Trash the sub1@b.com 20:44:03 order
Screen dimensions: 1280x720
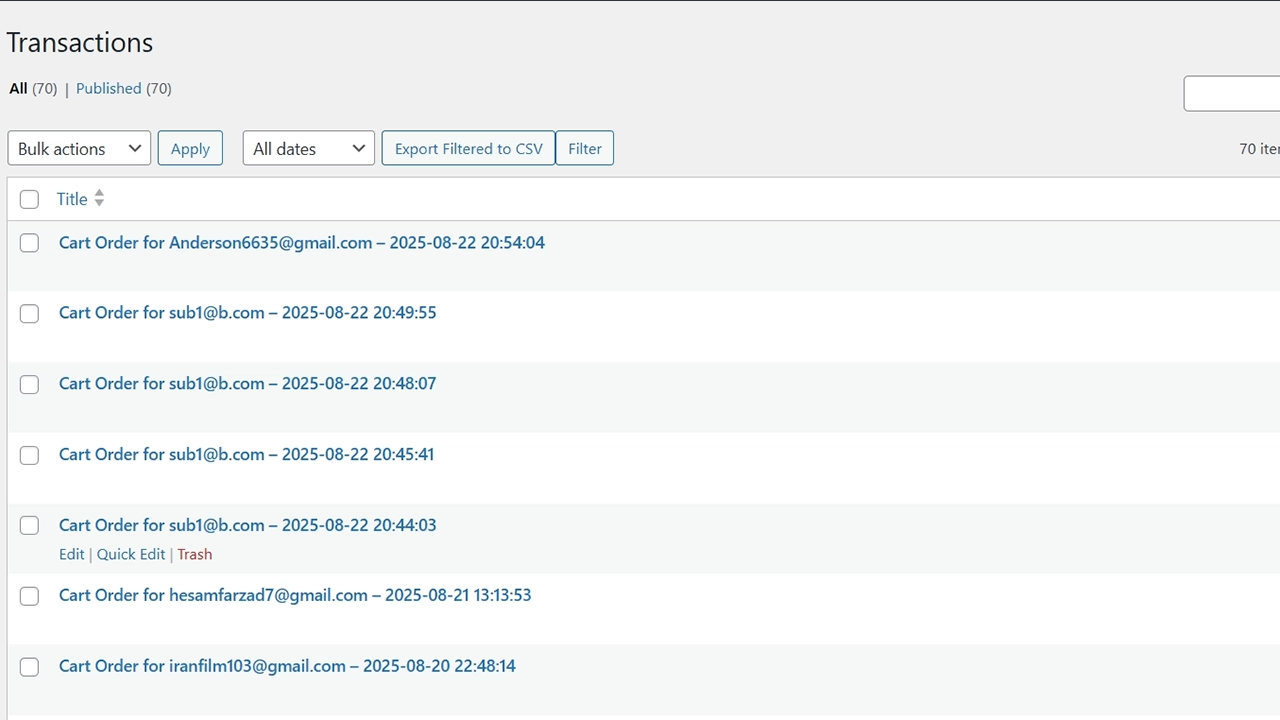coord(195,554)
